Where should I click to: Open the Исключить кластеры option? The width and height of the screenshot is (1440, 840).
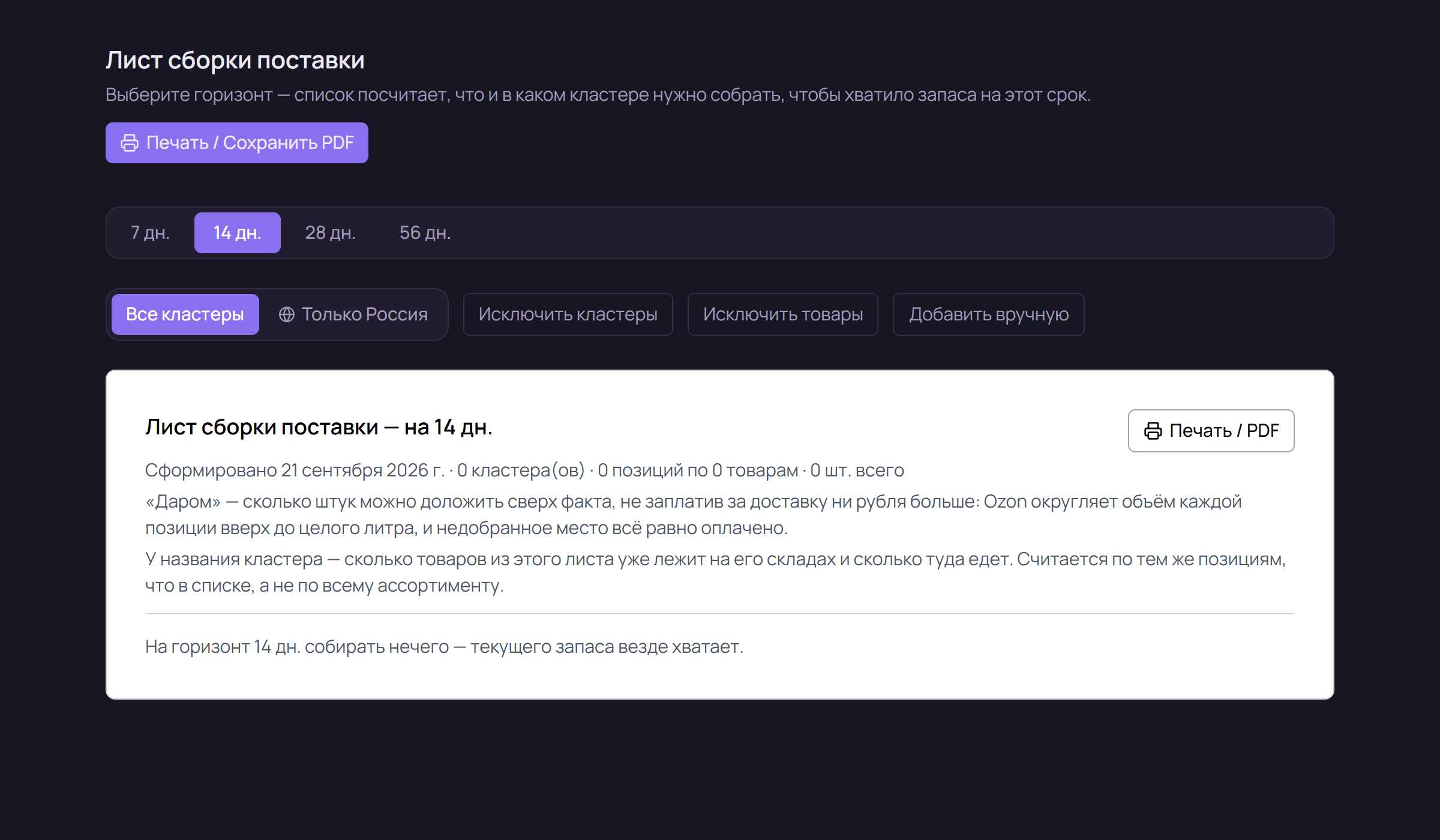pyautogui.click(x=568, y=314)
